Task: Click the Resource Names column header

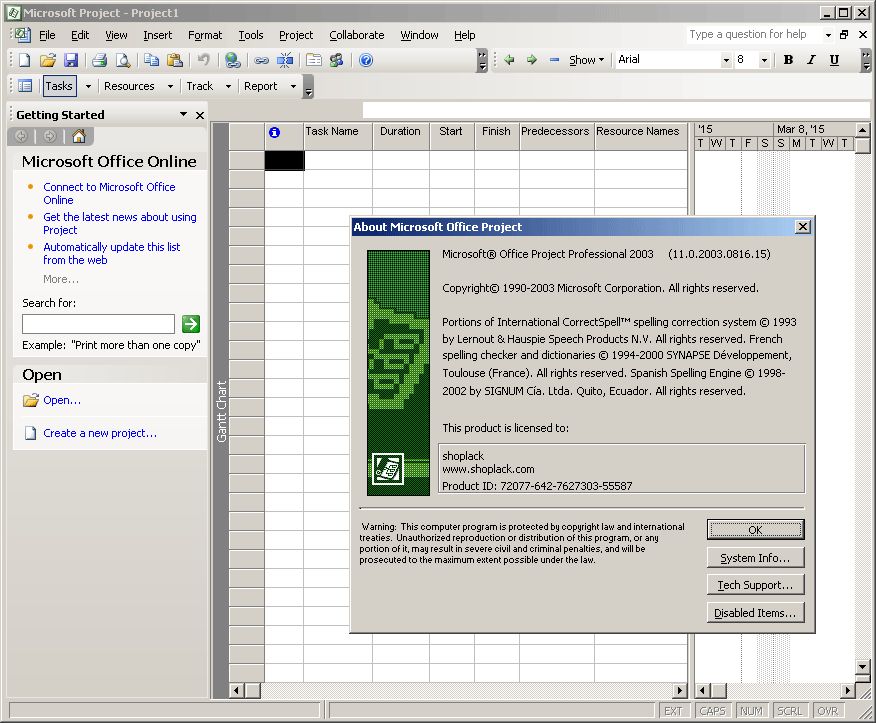Action: 641,136
